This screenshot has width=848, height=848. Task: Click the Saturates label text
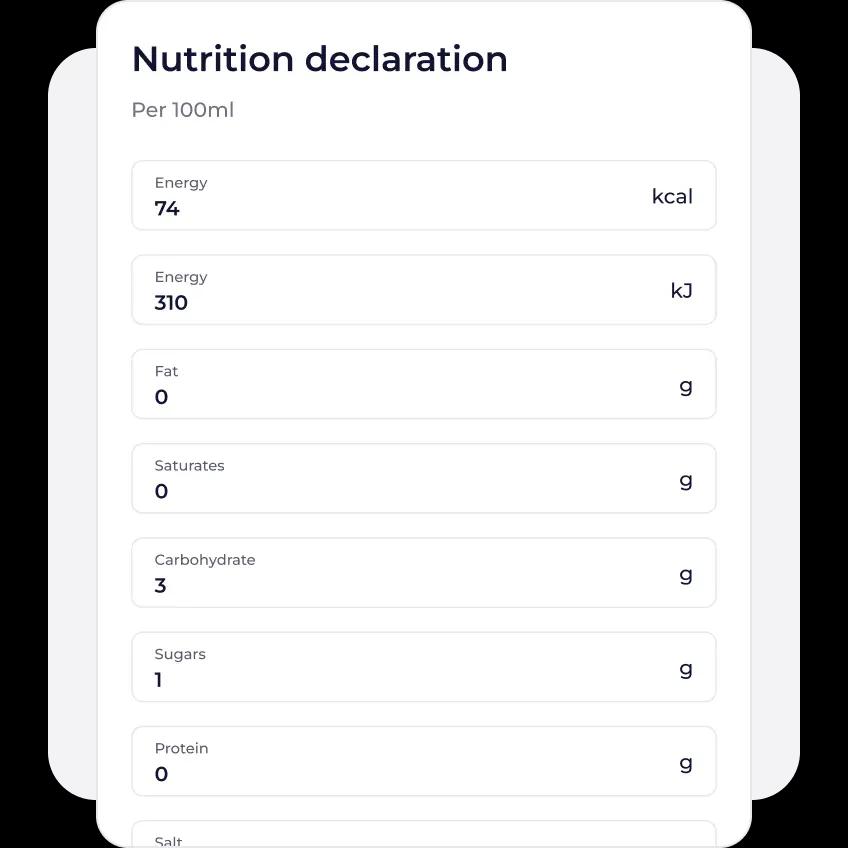tap(189, 466)
